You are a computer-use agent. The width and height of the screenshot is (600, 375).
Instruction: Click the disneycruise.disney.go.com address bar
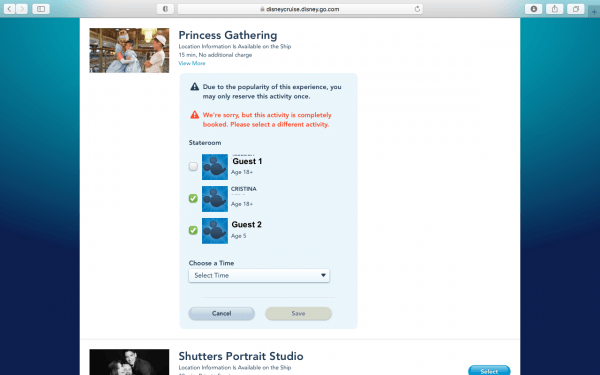(x=300, y=9)
